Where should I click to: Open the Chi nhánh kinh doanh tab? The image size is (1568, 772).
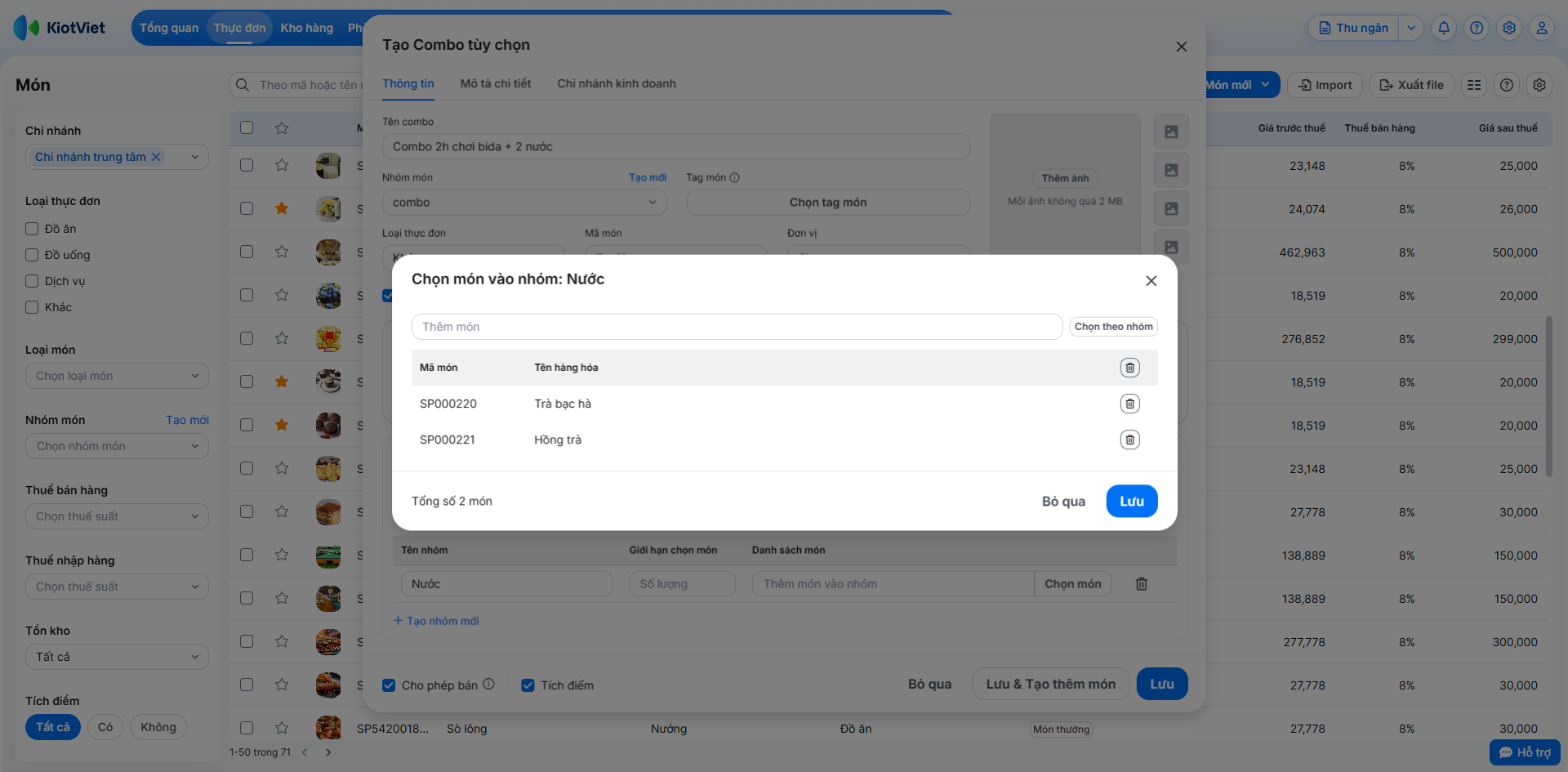[616, 83]
